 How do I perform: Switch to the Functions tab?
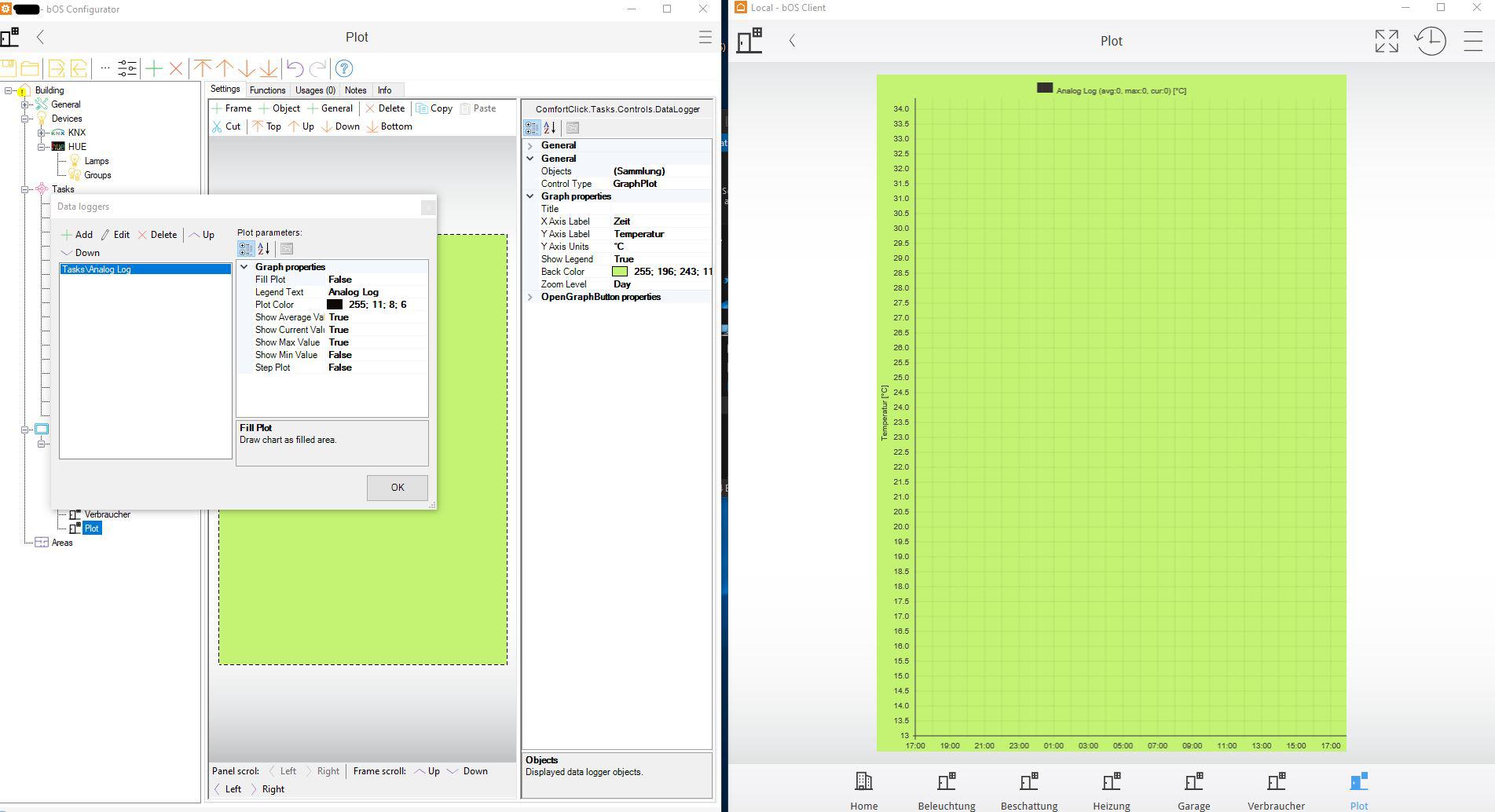267,90
